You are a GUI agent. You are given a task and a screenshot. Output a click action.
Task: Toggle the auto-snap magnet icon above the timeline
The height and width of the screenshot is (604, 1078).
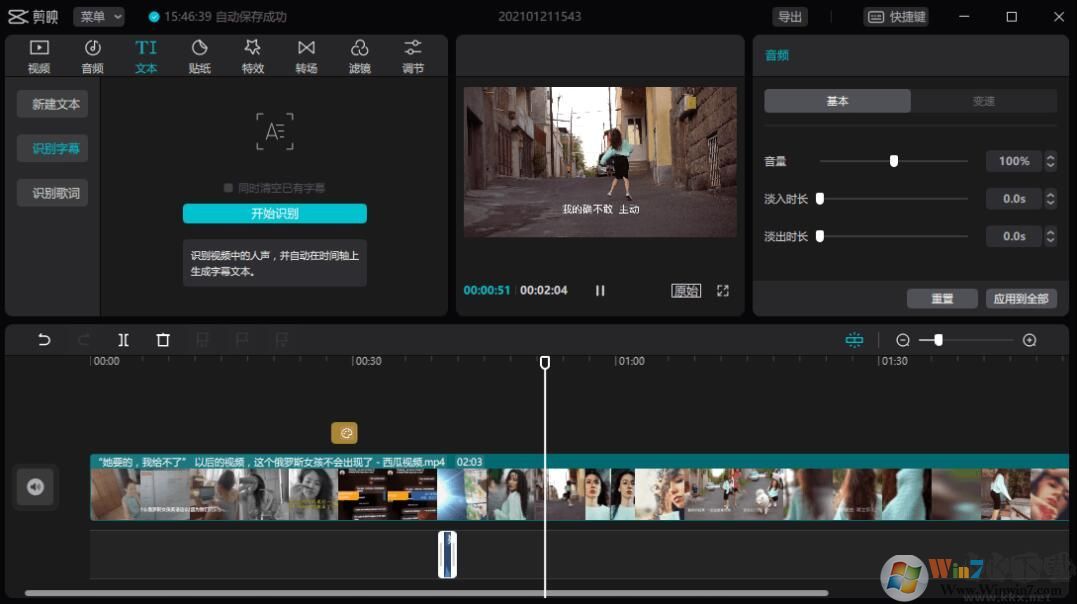854,340
